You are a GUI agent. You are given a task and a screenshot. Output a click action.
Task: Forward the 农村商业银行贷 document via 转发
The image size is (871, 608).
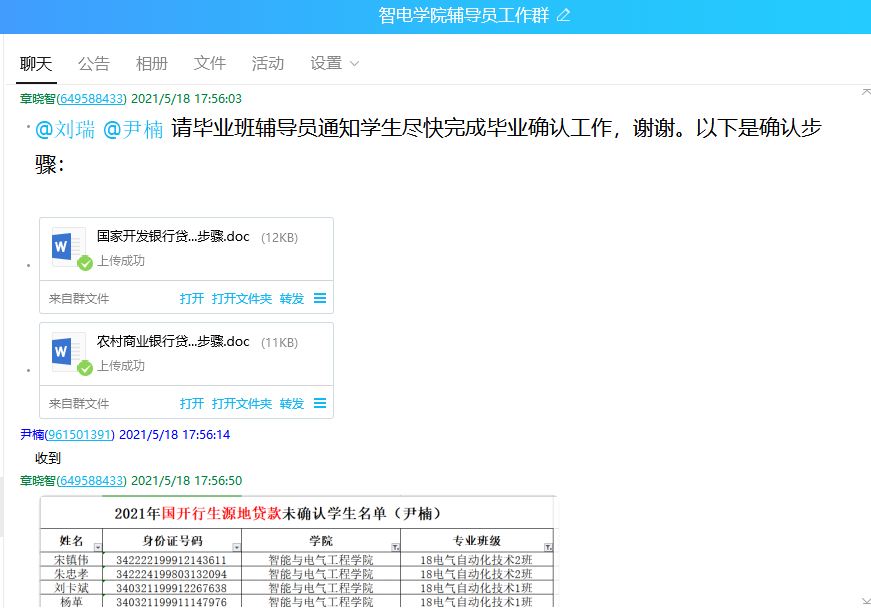(292, 403)
